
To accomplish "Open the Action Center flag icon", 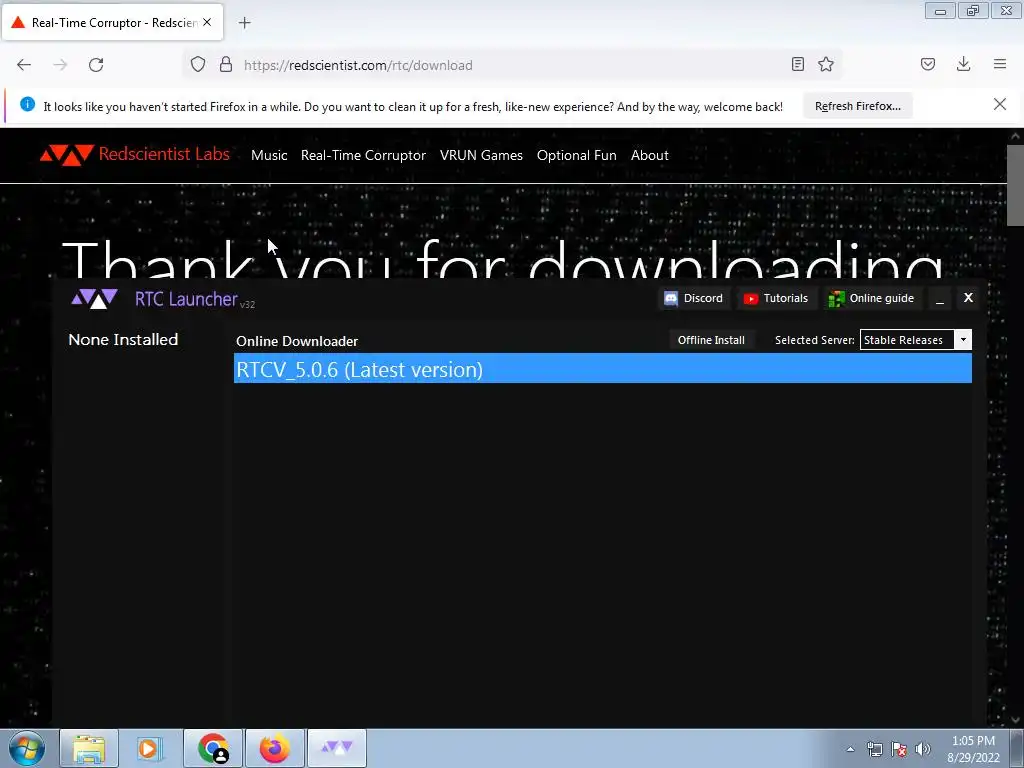I will point(899,749).
